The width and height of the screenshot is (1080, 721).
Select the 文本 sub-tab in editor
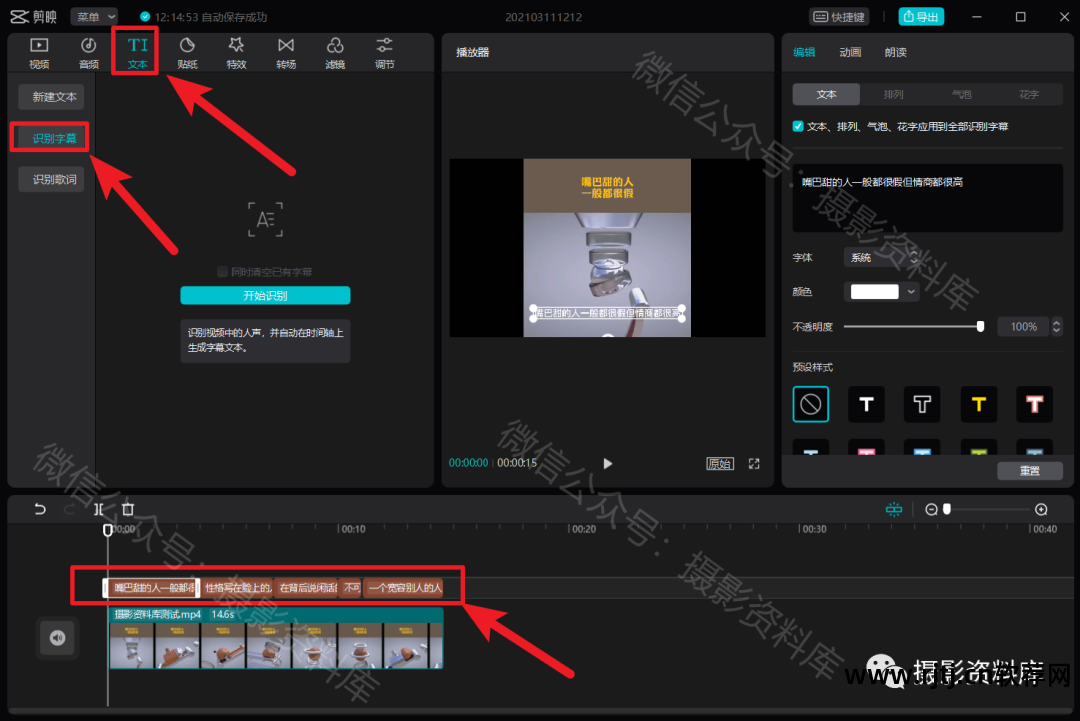826,94
